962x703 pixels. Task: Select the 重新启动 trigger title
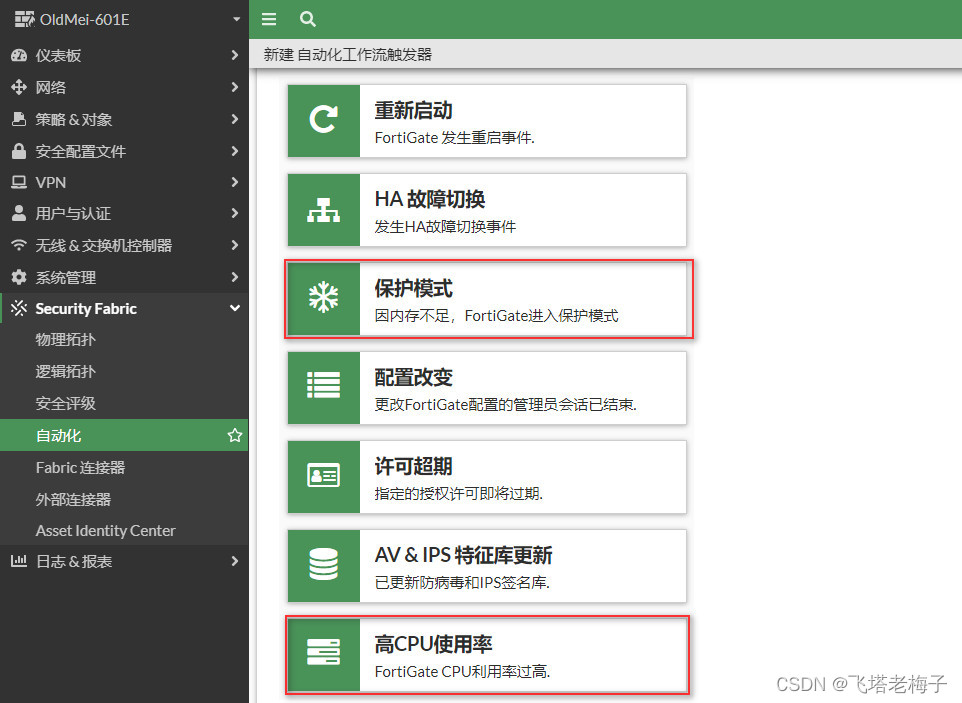coord(414,110)
